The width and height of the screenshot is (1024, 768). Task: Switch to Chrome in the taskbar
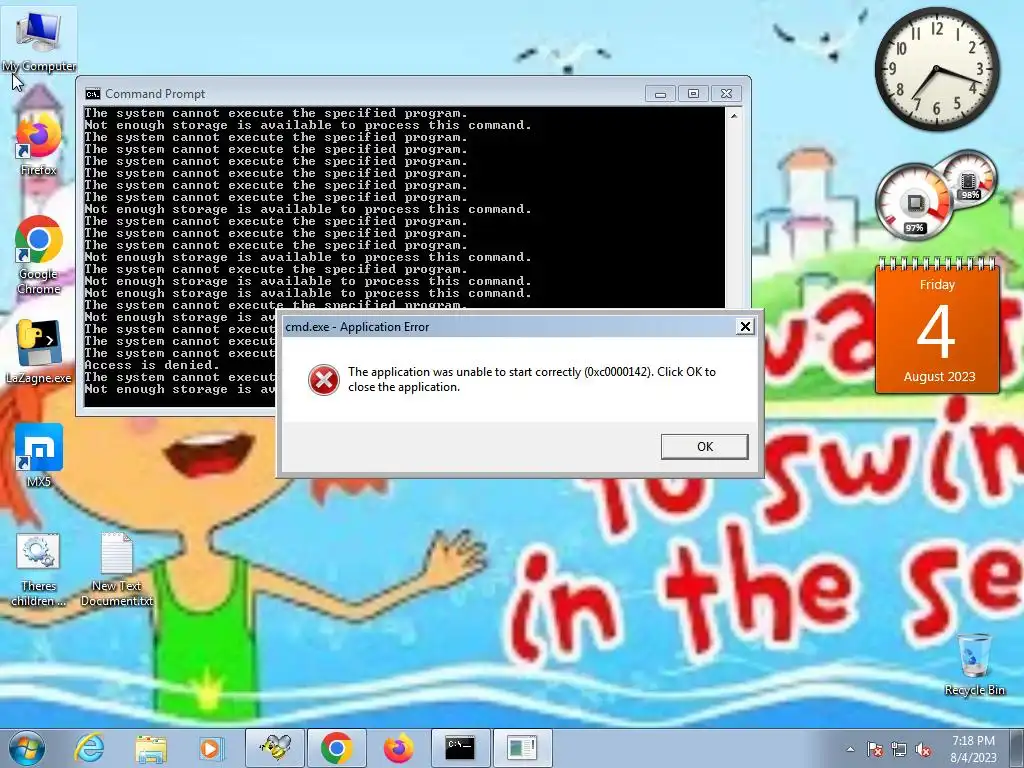click(x=337, y=748)
